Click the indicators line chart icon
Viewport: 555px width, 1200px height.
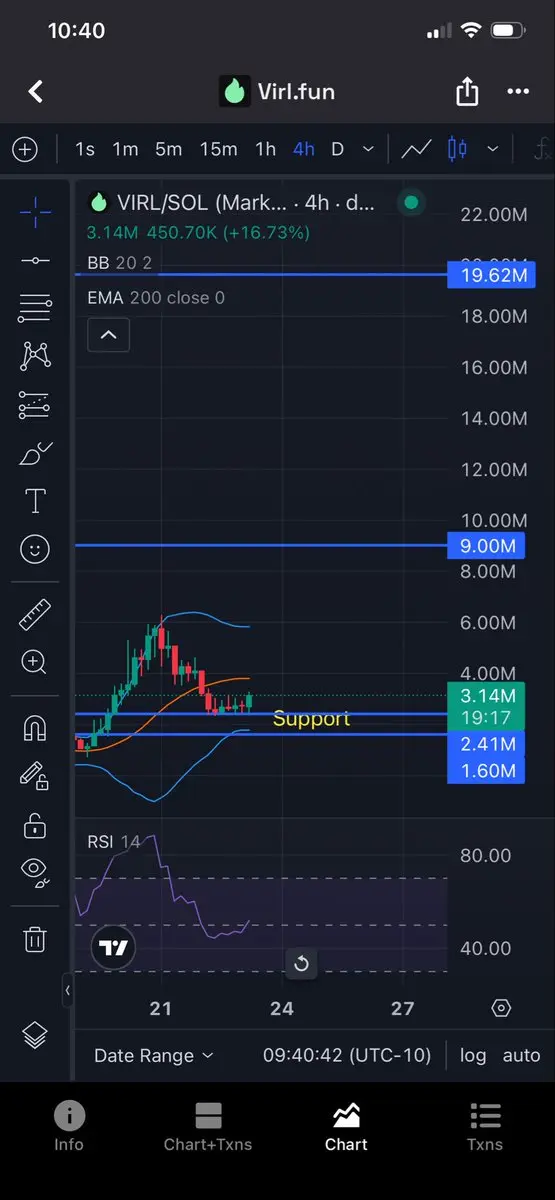416,149
